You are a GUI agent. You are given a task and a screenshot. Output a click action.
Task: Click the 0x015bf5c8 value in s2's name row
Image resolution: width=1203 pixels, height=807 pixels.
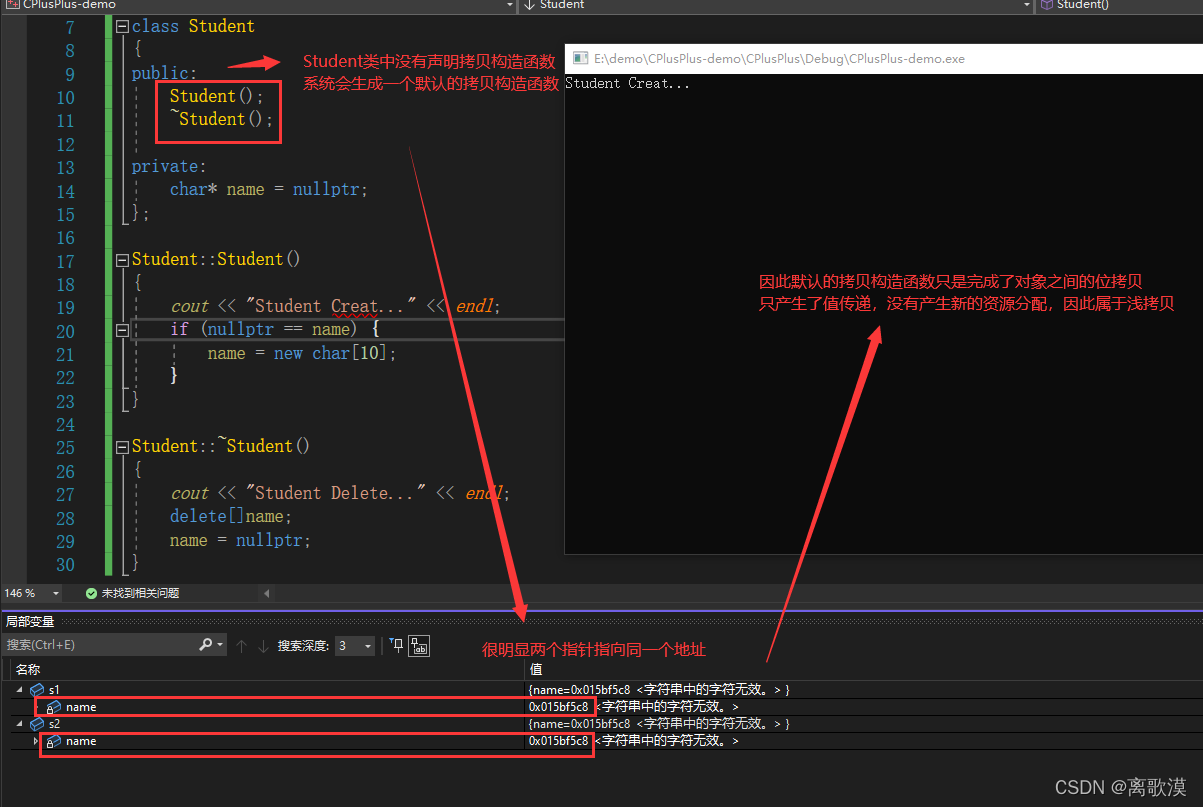click(558, 741)
